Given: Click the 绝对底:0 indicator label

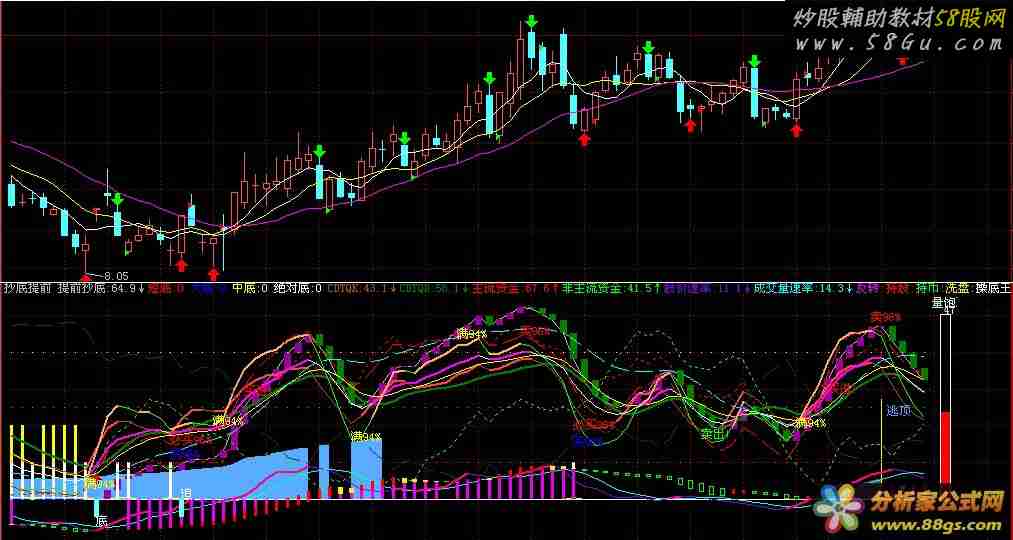Looking at the screenshot, I should (298, 288).
